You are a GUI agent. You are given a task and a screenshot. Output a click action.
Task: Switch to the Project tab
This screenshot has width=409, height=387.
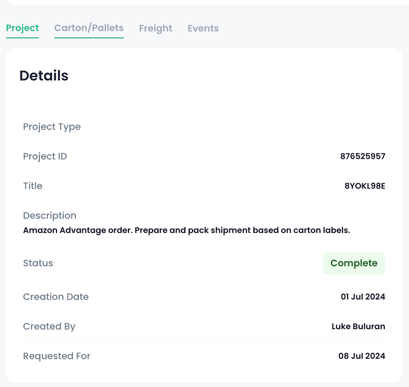(22, 28)
